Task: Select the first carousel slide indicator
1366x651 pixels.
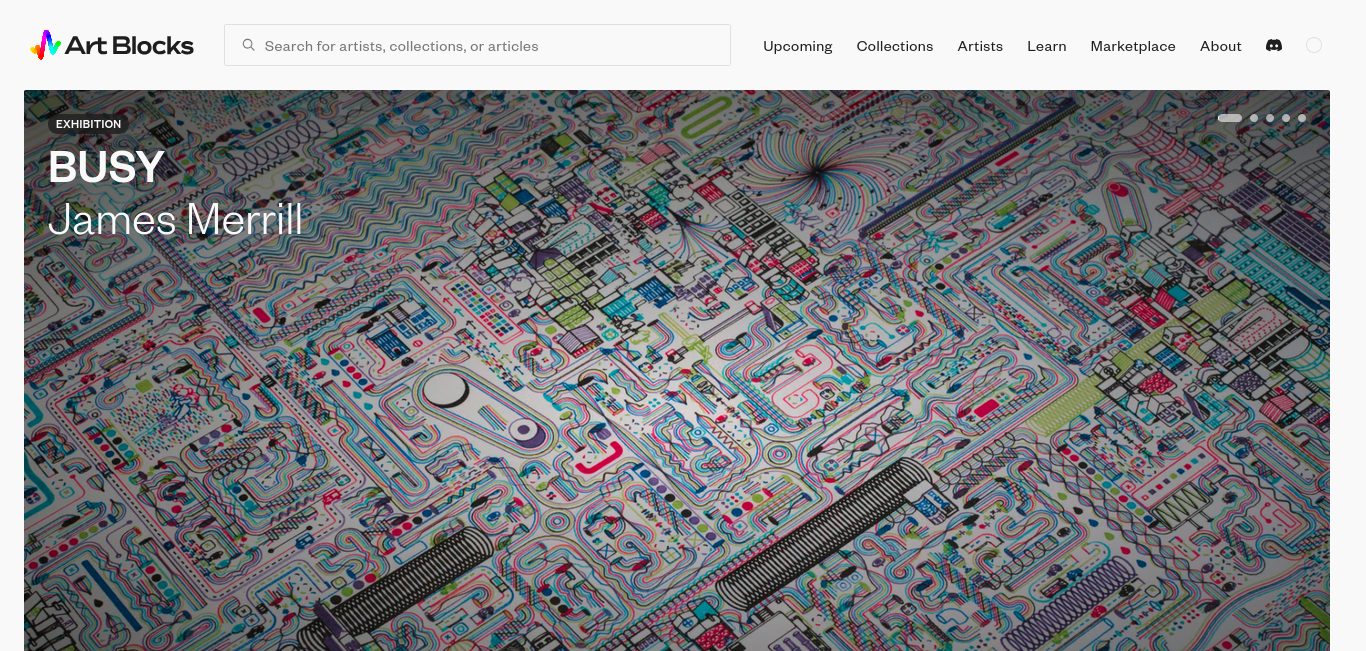Action: pos(1230,118)
